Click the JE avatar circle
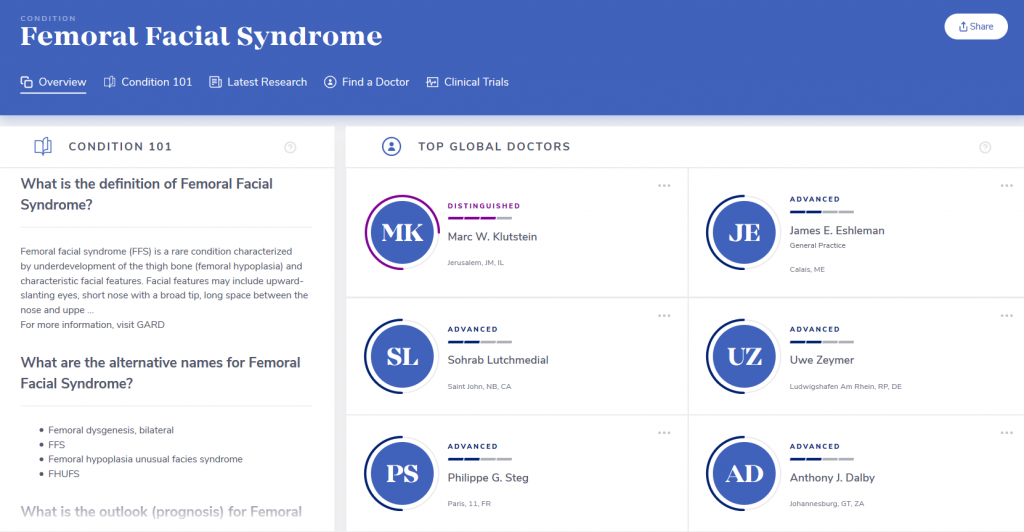Screen dimensions: 1024x532 [745, 233]
